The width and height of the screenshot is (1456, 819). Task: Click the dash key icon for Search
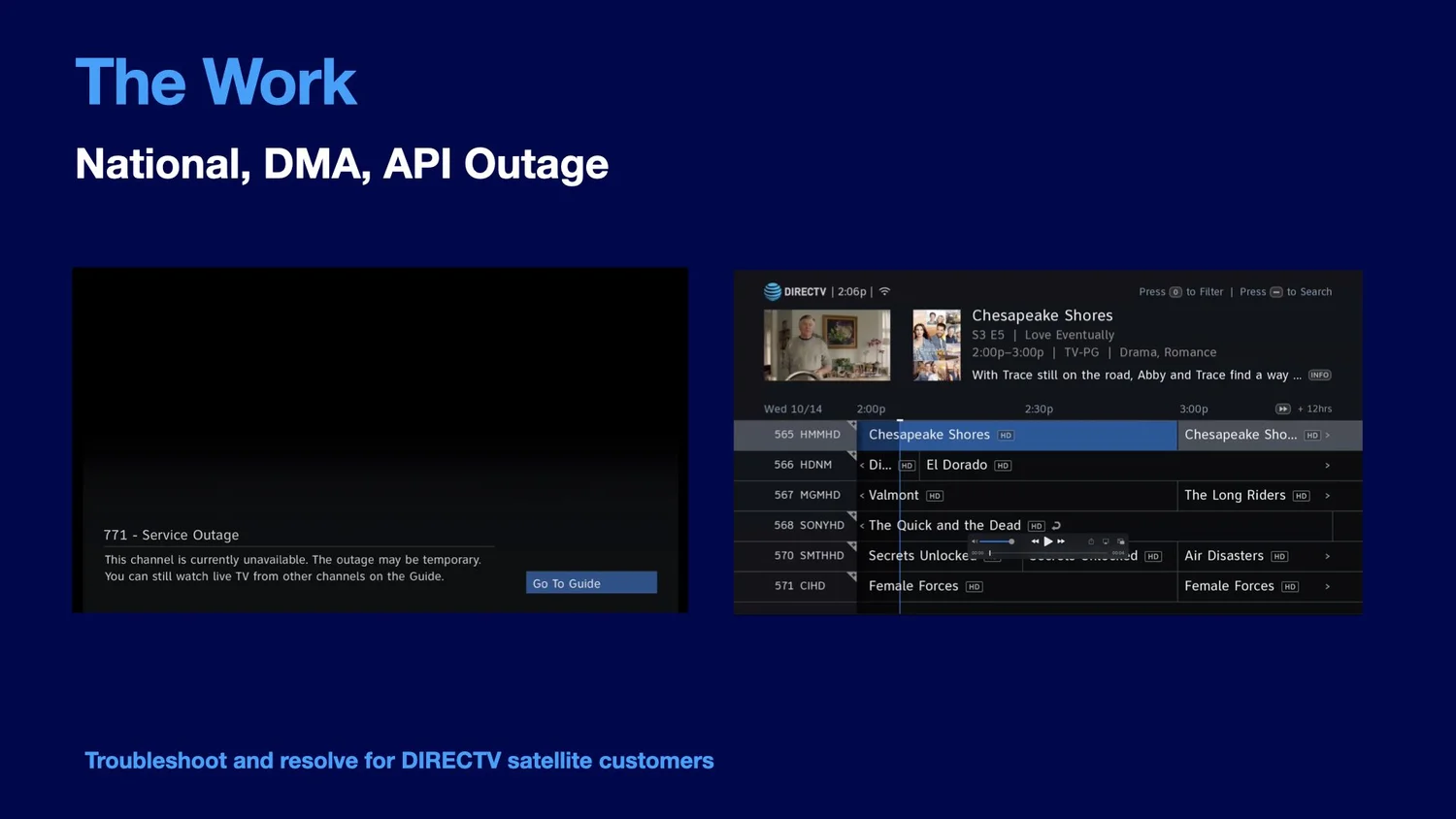point(1276,292)
